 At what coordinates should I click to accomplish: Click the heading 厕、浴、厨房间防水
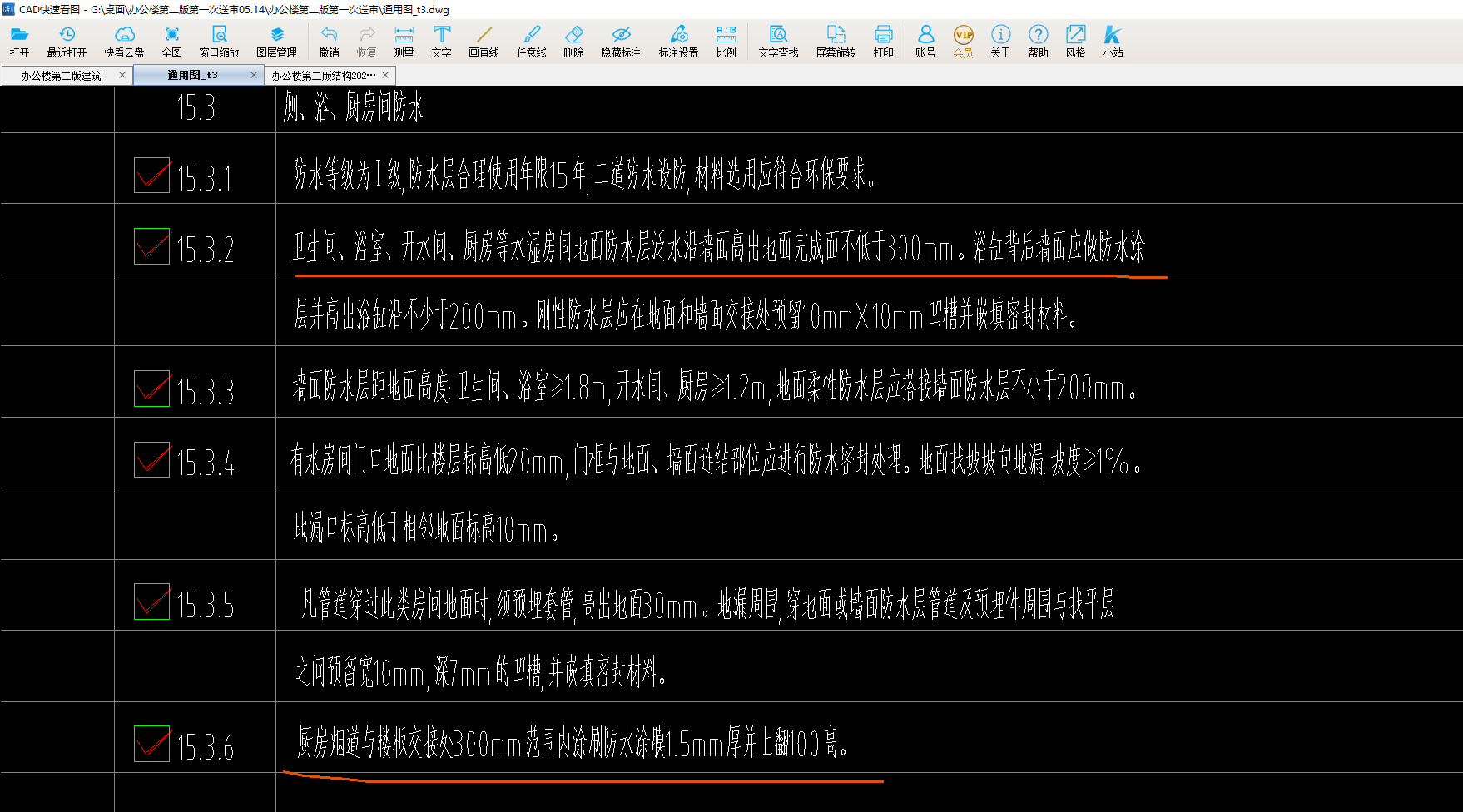point(353,107)
